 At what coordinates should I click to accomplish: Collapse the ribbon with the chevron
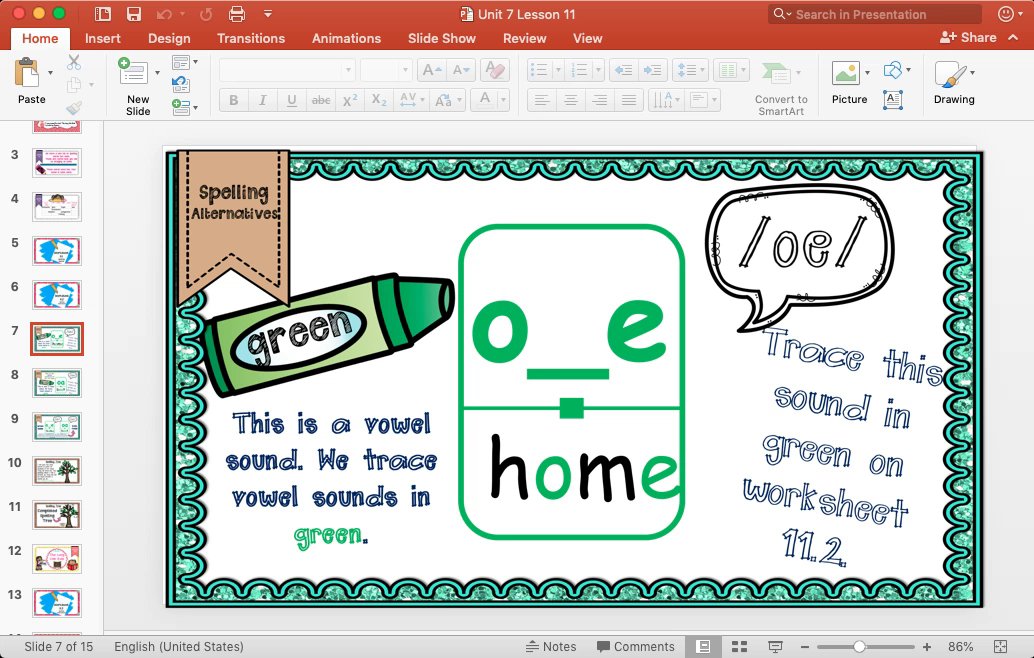point(1014,38)
